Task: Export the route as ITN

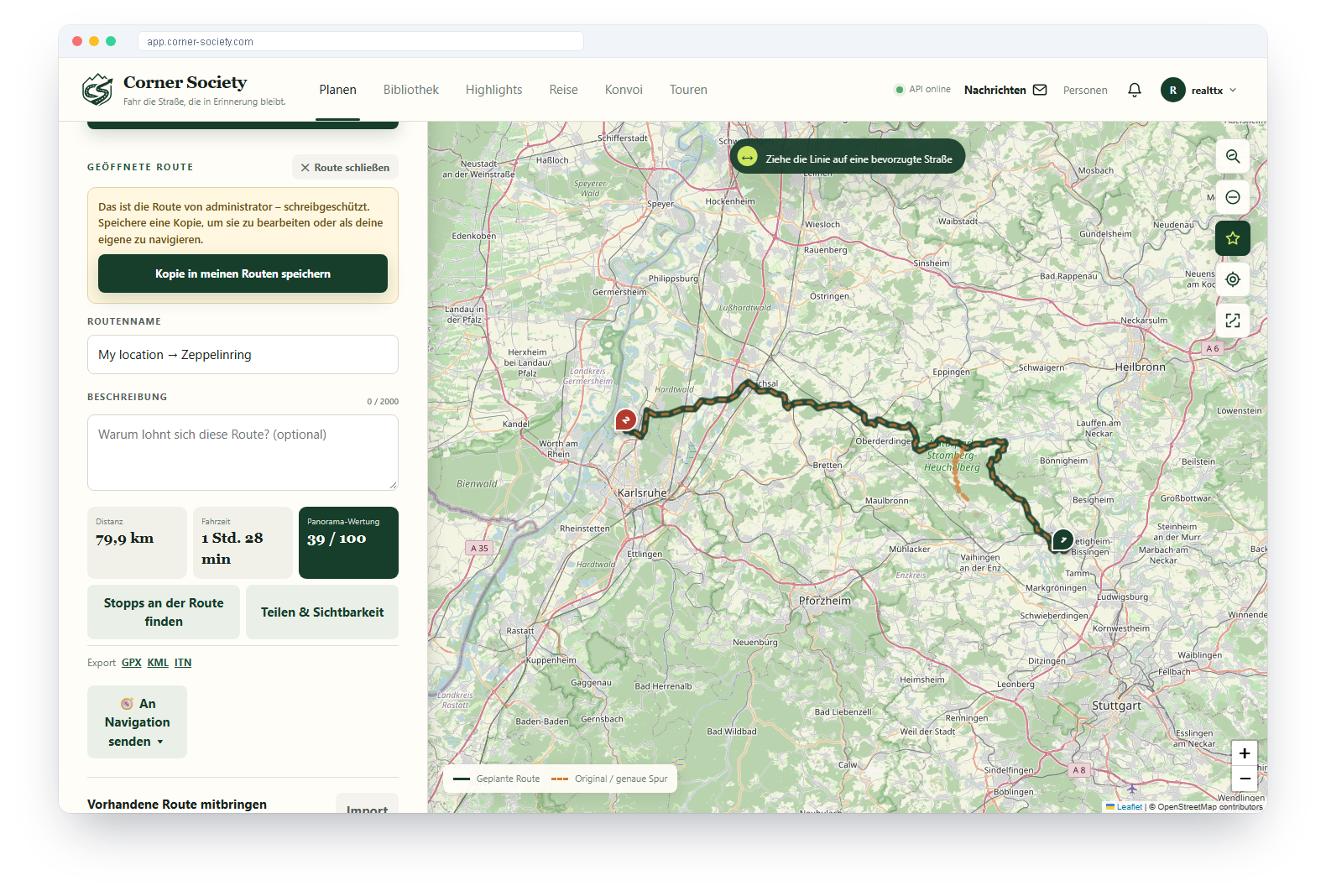Action: tap(183, 663)
